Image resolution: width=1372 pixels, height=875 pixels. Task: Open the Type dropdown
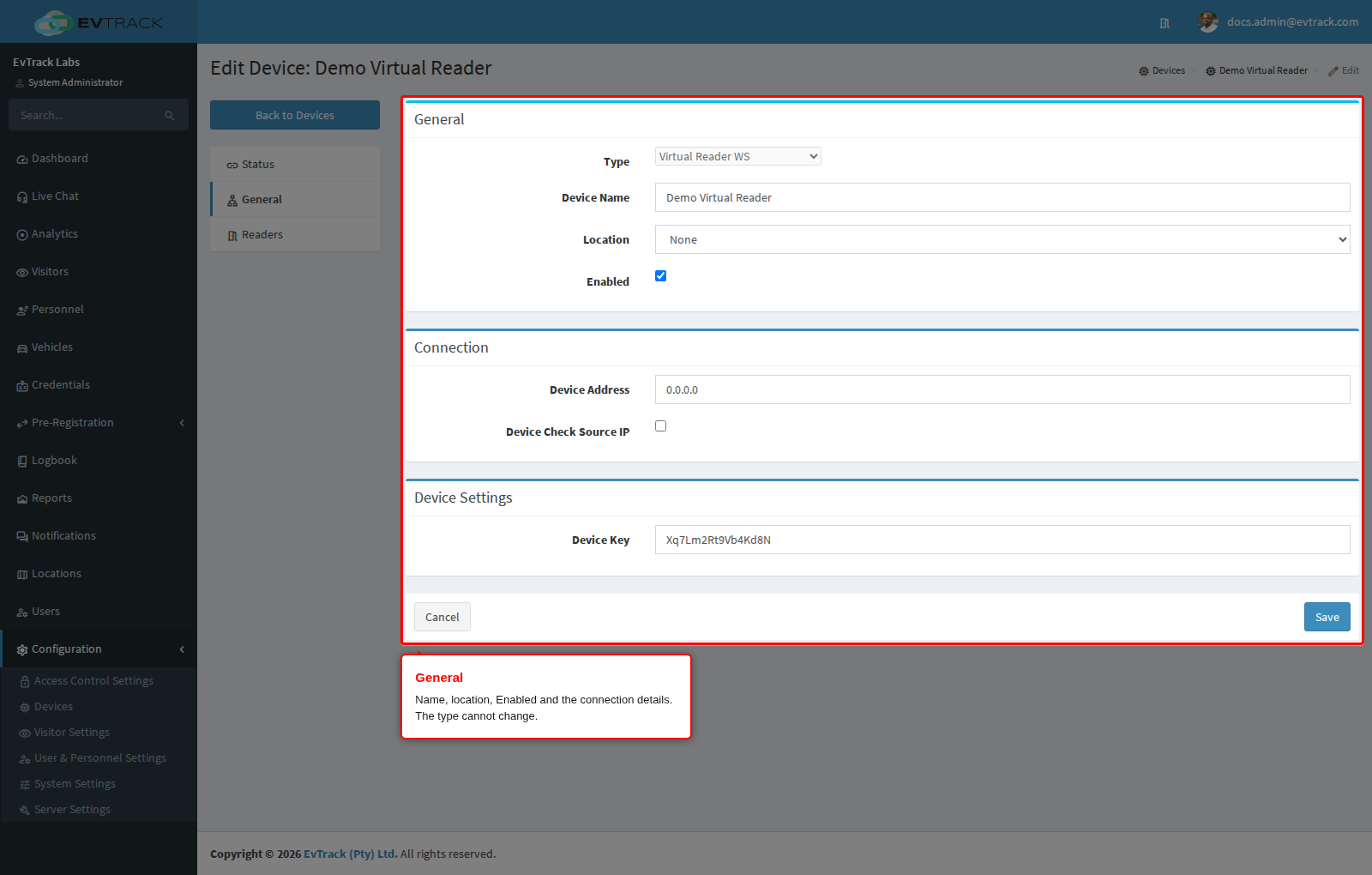(x=738, y=156)
